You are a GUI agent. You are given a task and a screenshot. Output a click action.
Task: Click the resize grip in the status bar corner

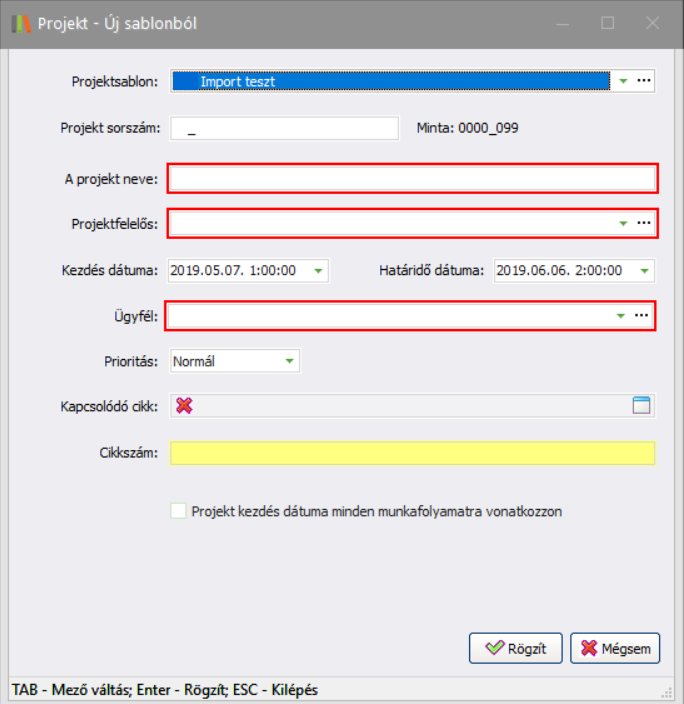(x=666, y=691)
